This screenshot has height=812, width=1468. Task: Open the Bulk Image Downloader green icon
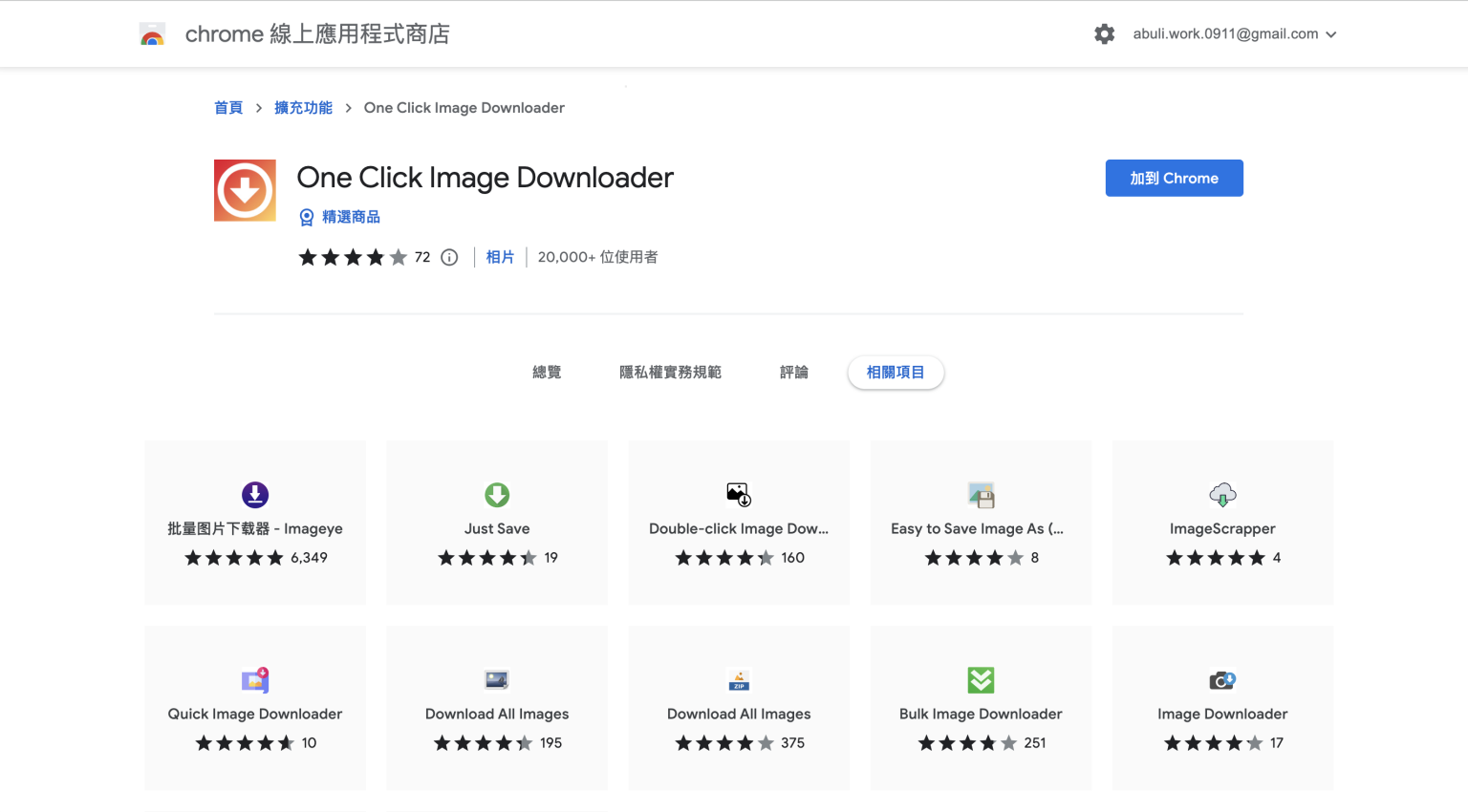[981, 680]
